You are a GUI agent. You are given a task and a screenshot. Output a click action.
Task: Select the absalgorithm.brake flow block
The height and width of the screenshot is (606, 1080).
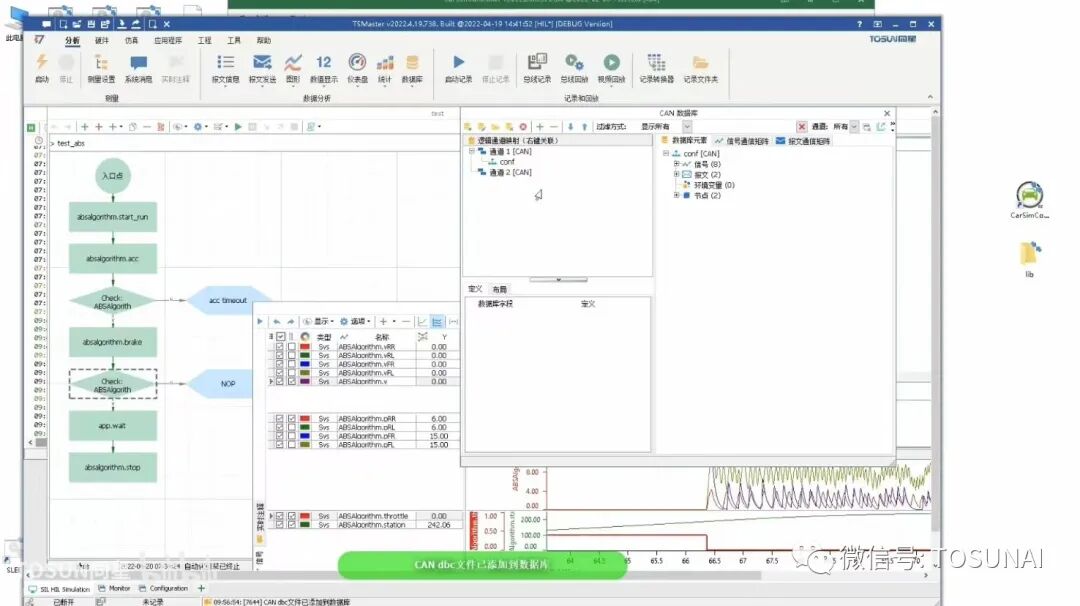pyautogui.click(x=113, y=342)
